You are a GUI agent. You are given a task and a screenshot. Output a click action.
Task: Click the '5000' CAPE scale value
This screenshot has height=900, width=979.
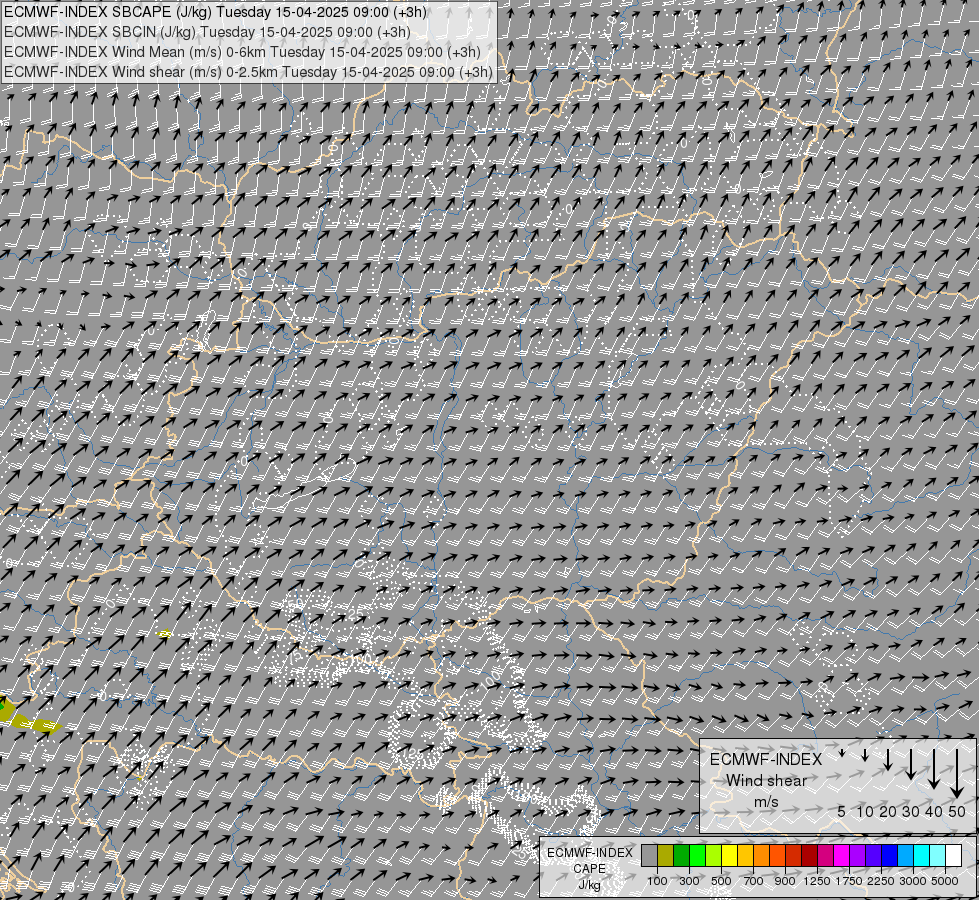pos(945,881)
